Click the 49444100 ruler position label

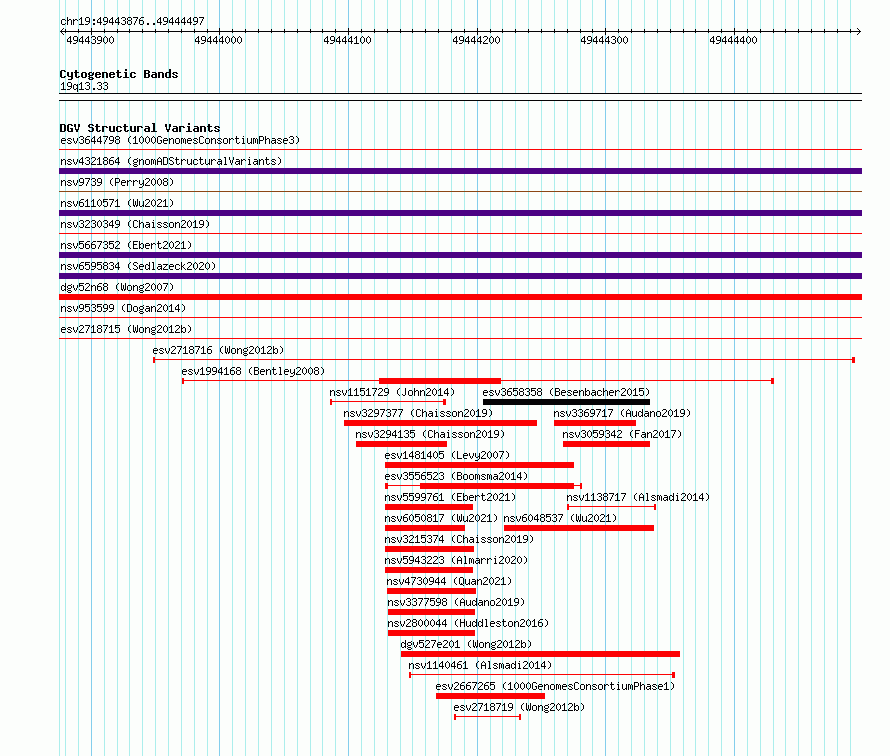347,40
